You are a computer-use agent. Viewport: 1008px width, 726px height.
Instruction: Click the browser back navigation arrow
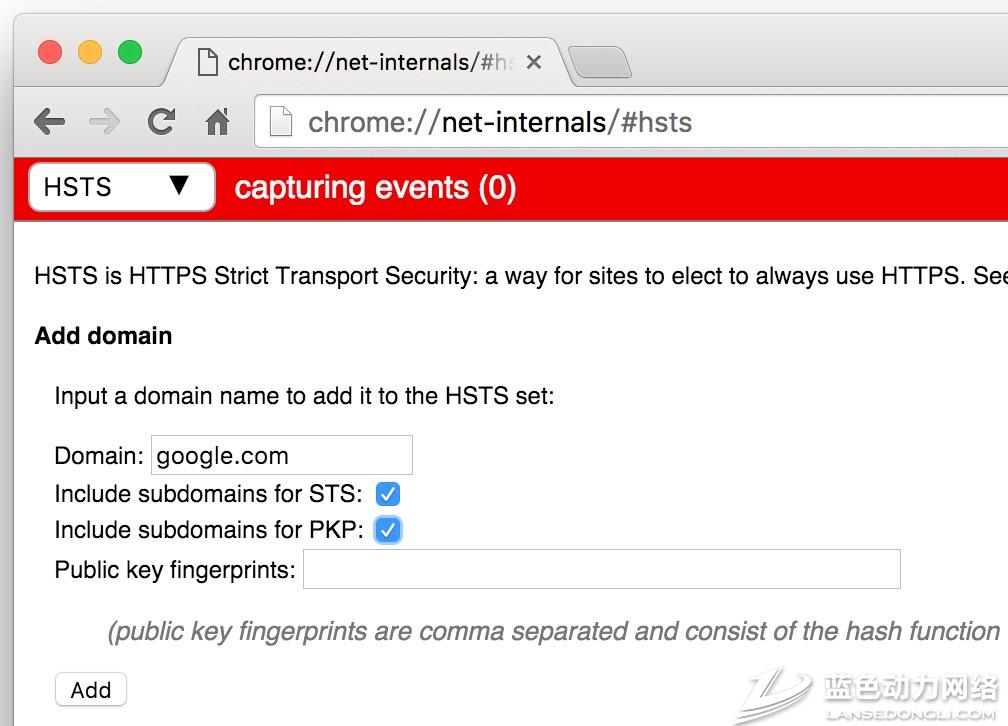pos(48,121)
